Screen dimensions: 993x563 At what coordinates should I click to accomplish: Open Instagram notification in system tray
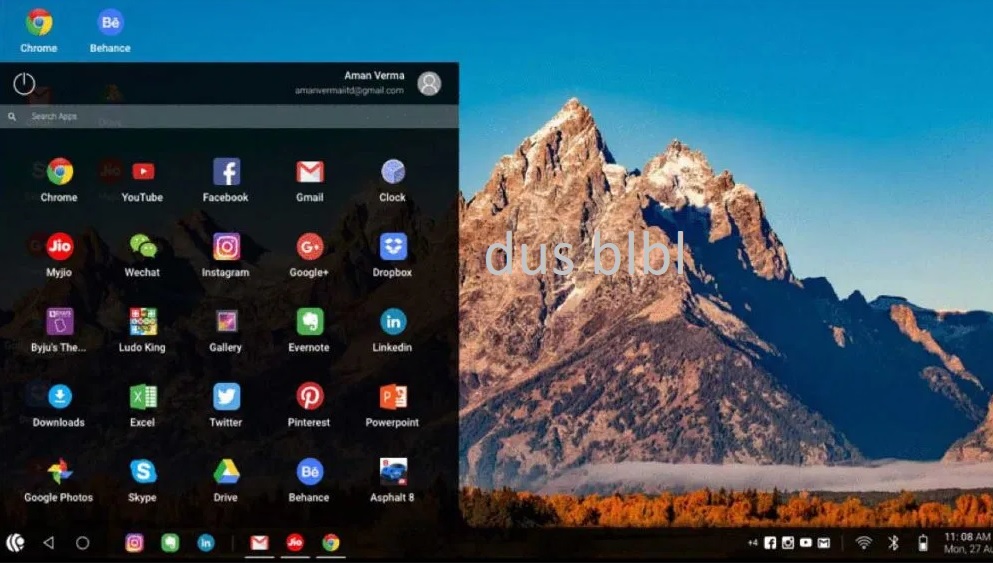click(x=788, y=543)
